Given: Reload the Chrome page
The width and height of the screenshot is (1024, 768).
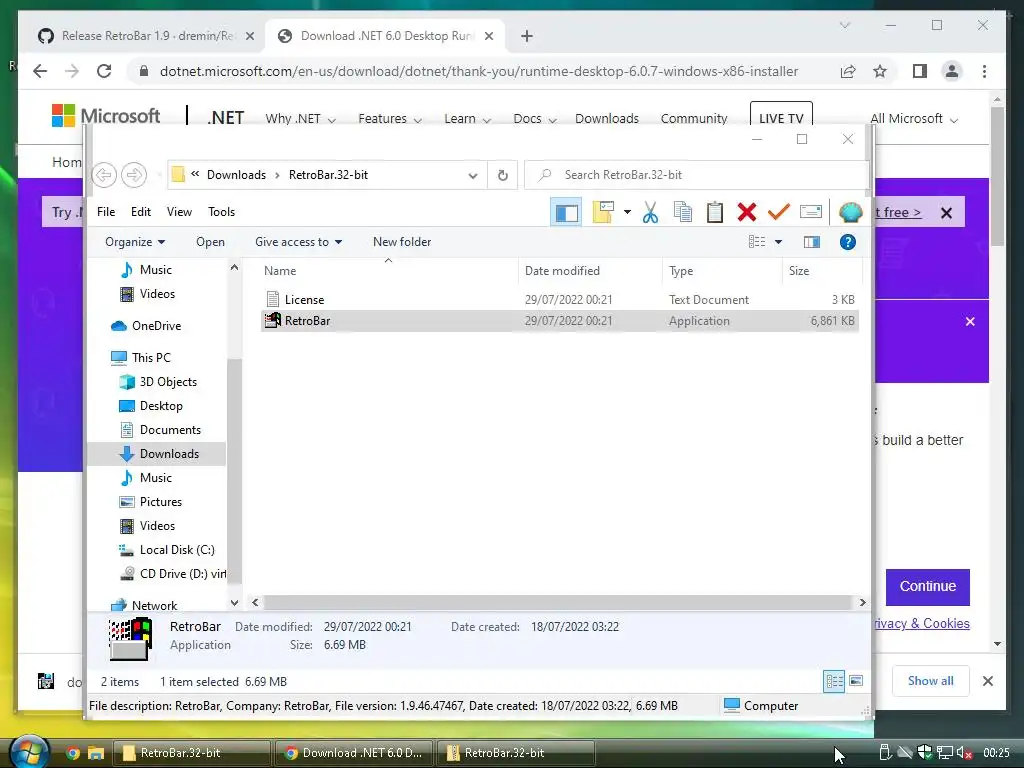Looking at the screenshot, I should (x=104, y=71).
